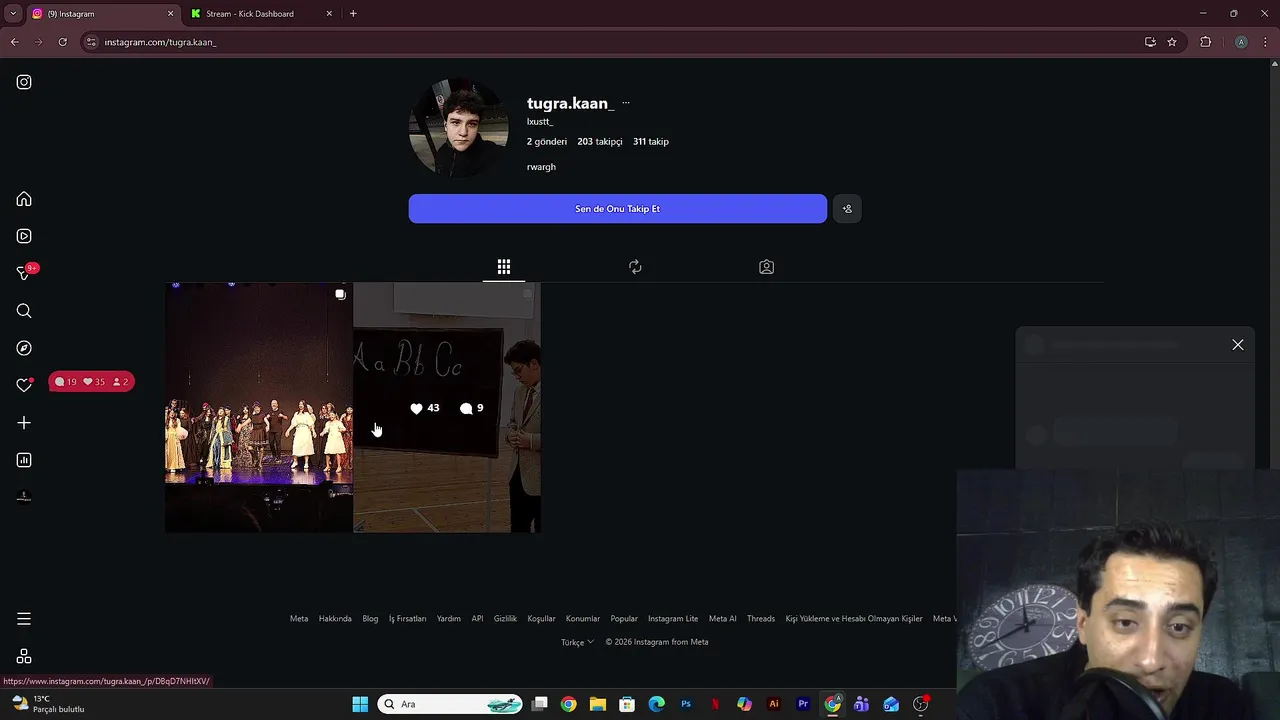1280x720 pixels.
Task: View the 311 takip following list
Action: click(x=651, y=141)
